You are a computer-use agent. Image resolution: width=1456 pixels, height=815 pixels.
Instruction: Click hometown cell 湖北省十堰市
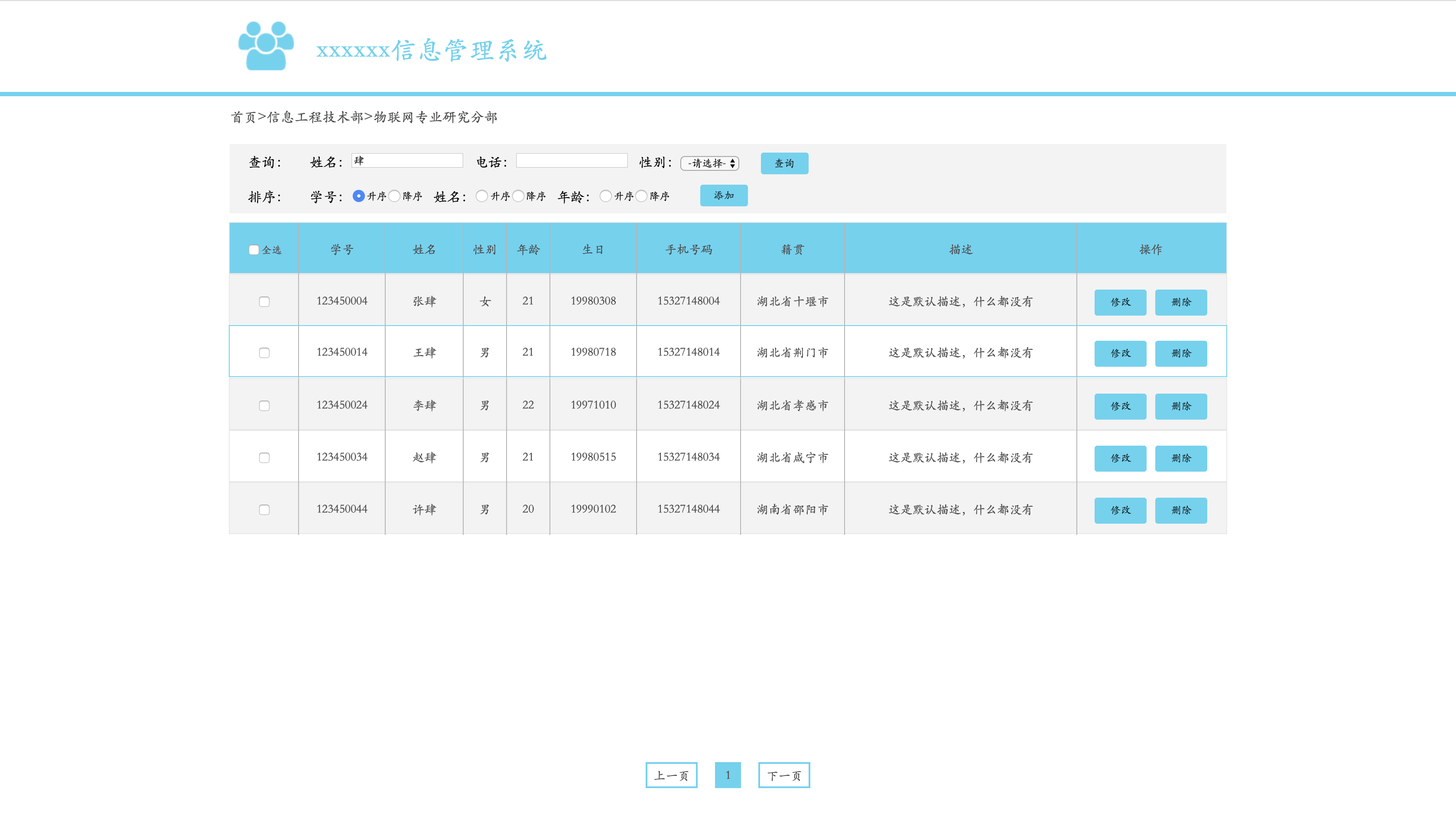[793, 301]
